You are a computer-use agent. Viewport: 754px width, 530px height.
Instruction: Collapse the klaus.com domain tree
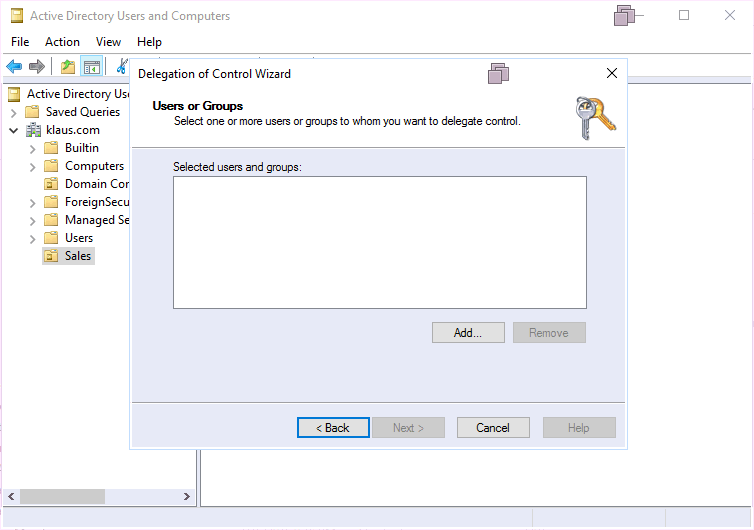click(x=14, y=130)
